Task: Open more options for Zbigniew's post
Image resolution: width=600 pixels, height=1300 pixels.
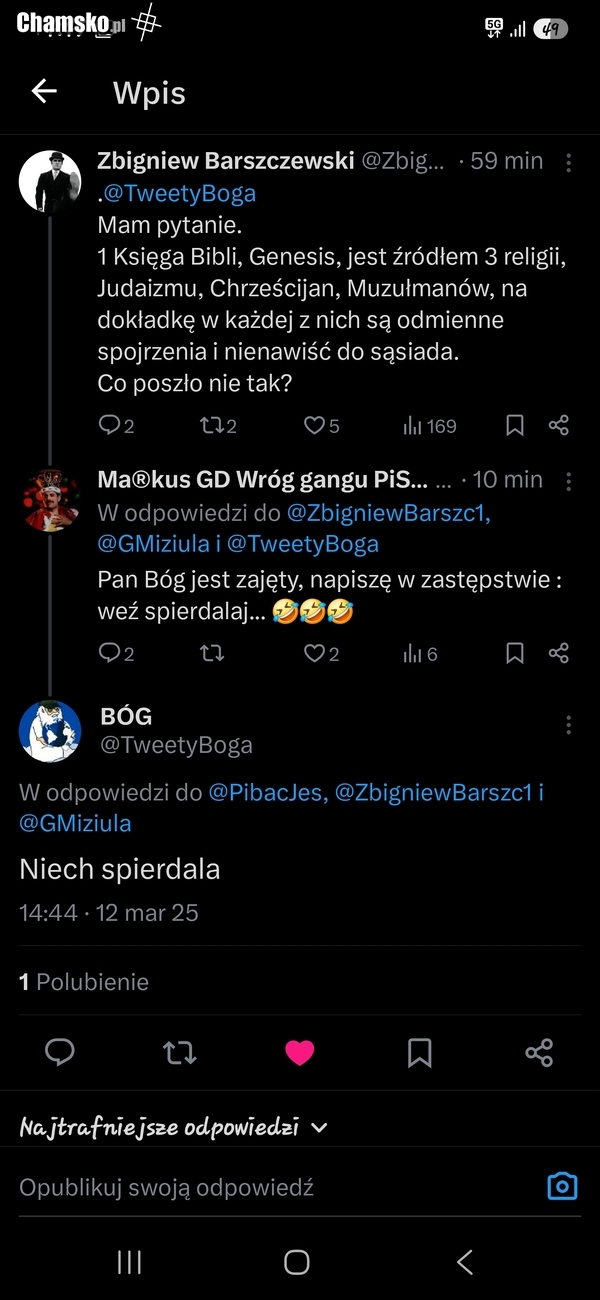Action: point(569,162)
